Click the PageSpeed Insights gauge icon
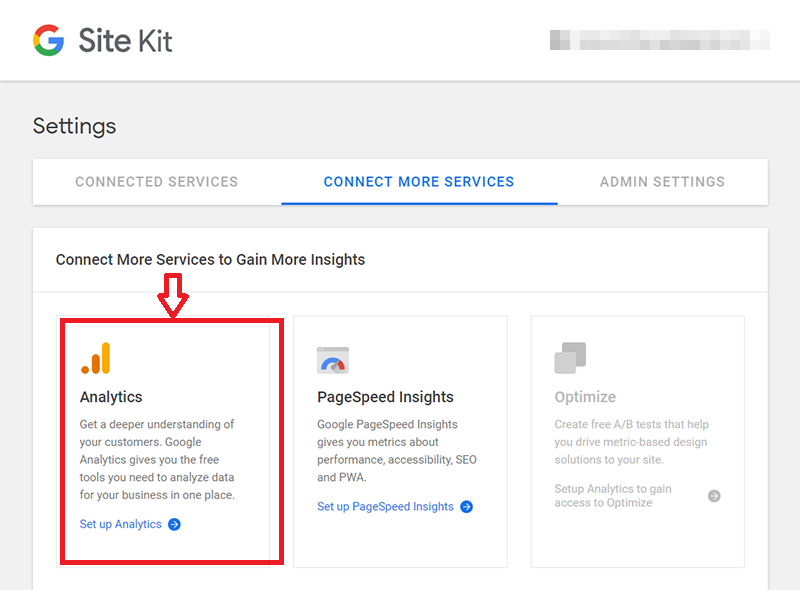This screenshot has width=800, height=590. pos(332,360)
